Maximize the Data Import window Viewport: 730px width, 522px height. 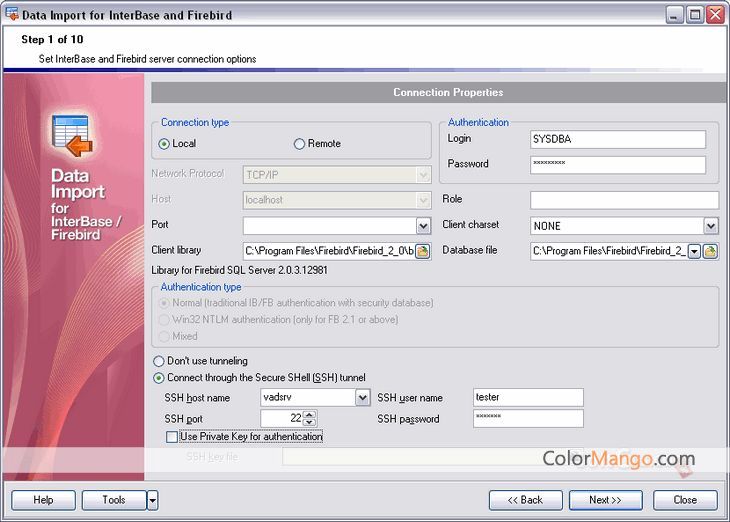[695, 15]
